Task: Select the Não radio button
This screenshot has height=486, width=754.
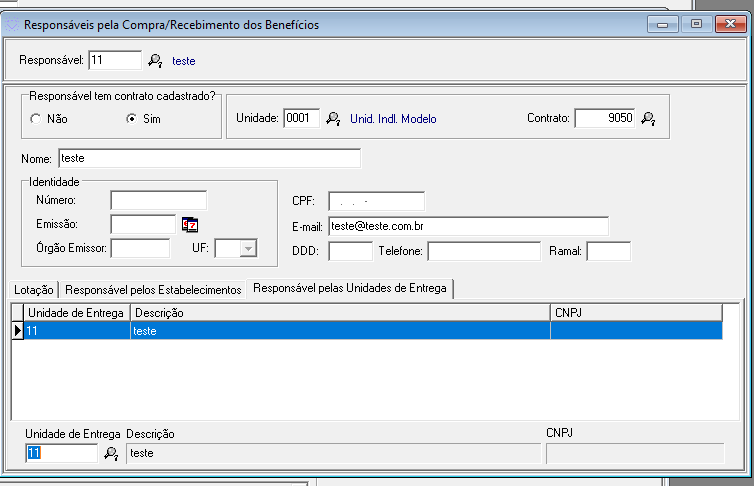Action: click(x=36, y=119)
